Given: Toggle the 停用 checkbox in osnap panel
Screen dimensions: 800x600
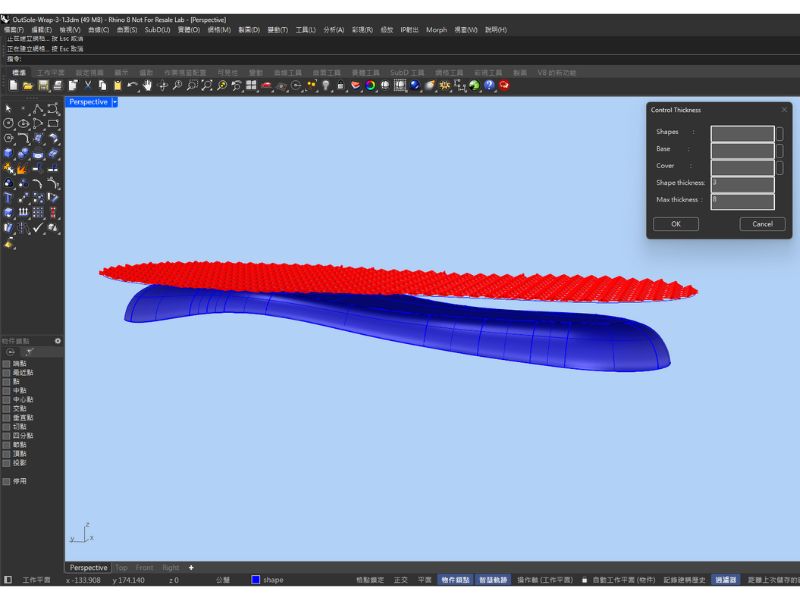Looking at the screenshot, I should click(x=7, y=481).
